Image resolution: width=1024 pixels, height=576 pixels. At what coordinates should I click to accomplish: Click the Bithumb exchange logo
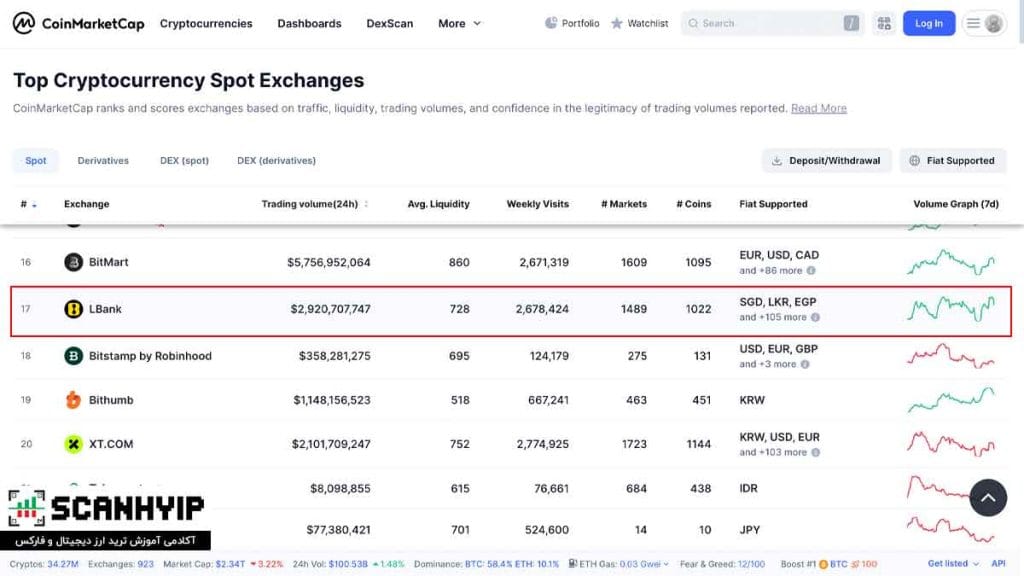click(73, 400)
